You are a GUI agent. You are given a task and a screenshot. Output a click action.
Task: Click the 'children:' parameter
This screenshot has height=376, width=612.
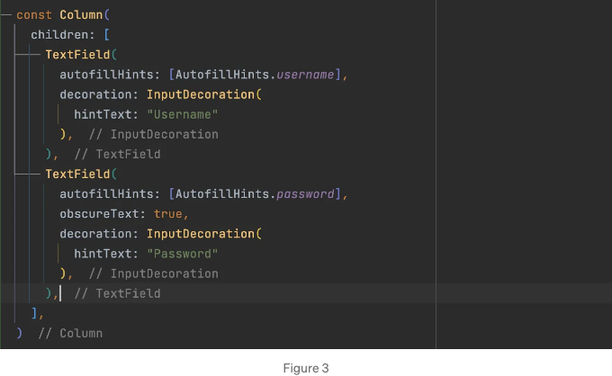[62, 35]
